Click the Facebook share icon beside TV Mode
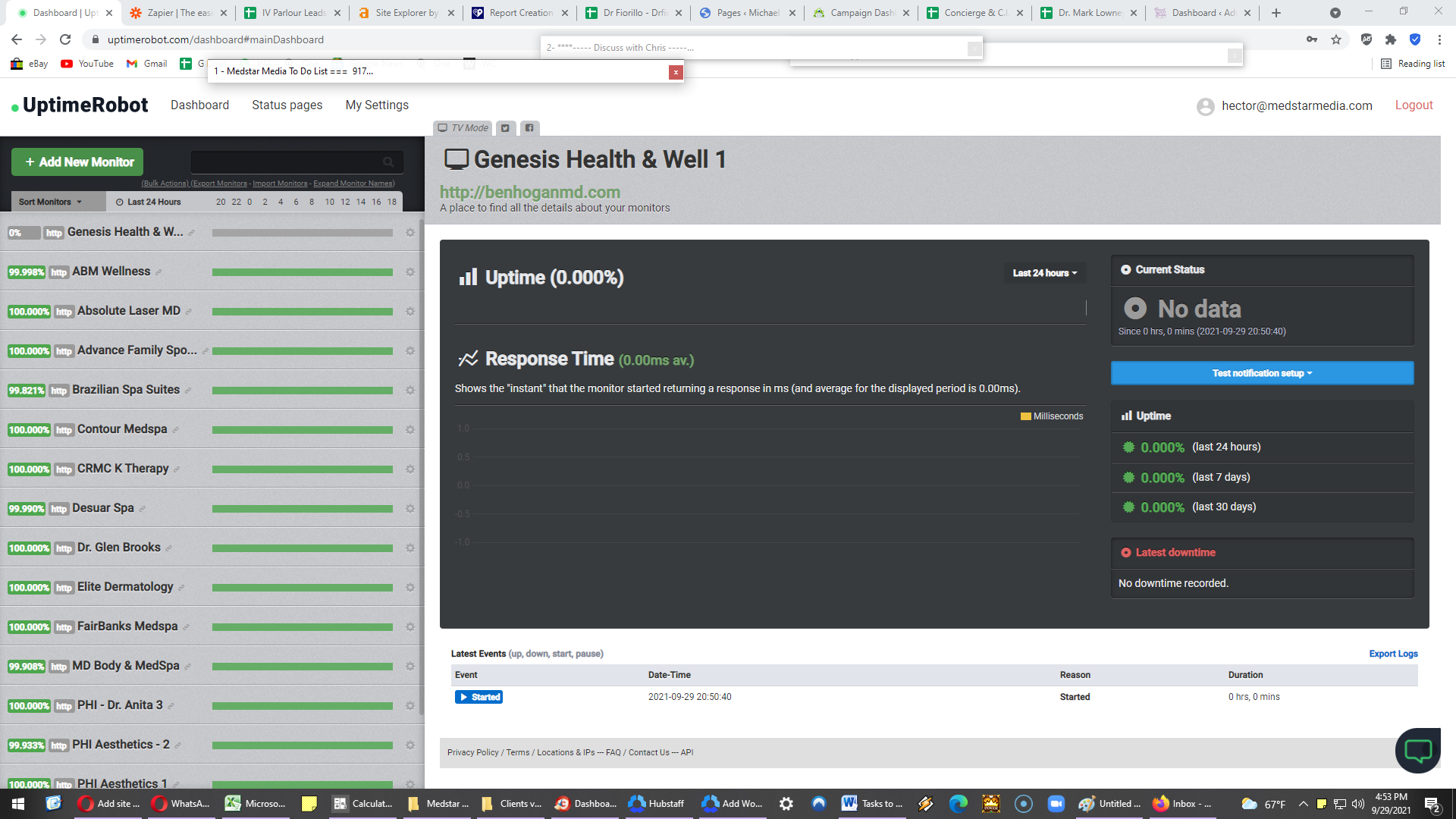The width and height of the screenshot is (1456, 819). click(x=529, y=128)
